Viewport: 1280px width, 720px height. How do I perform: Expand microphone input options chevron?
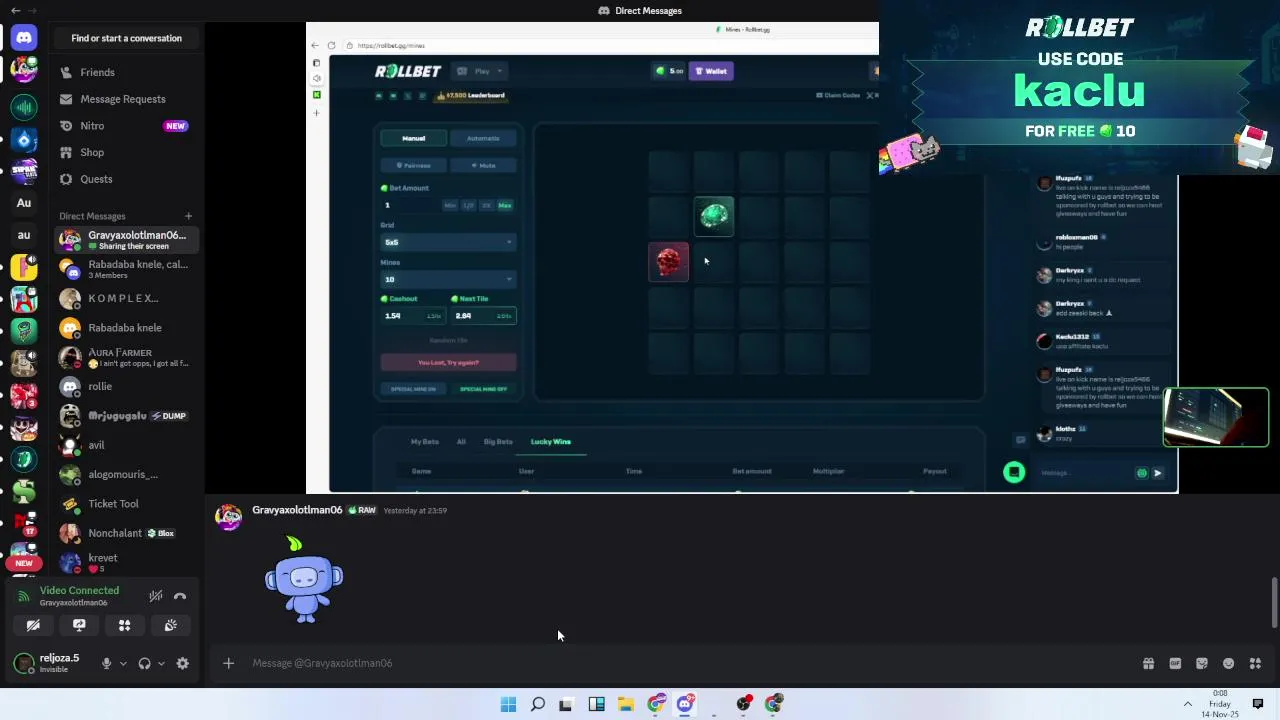click(x=123, y=663)
